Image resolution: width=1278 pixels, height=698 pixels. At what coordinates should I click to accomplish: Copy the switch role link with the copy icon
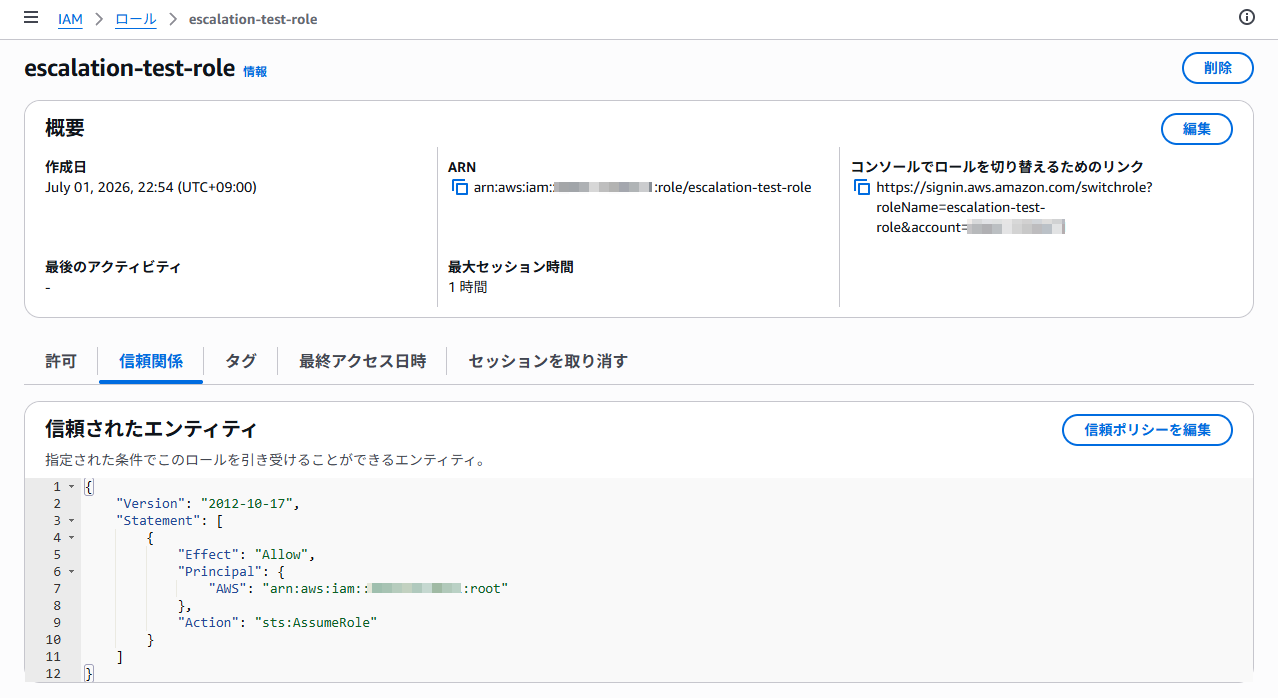pyautogui.click(x=862, y=188)
